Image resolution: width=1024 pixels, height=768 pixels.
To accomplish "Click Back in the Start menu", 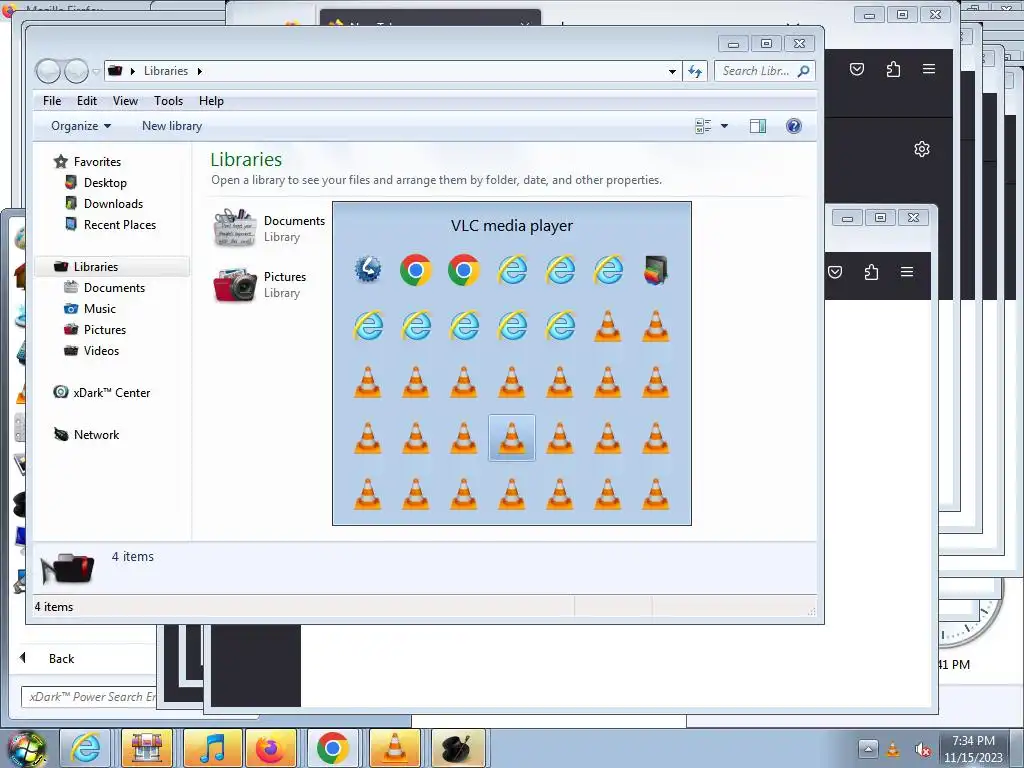I will tap(61, 658).
